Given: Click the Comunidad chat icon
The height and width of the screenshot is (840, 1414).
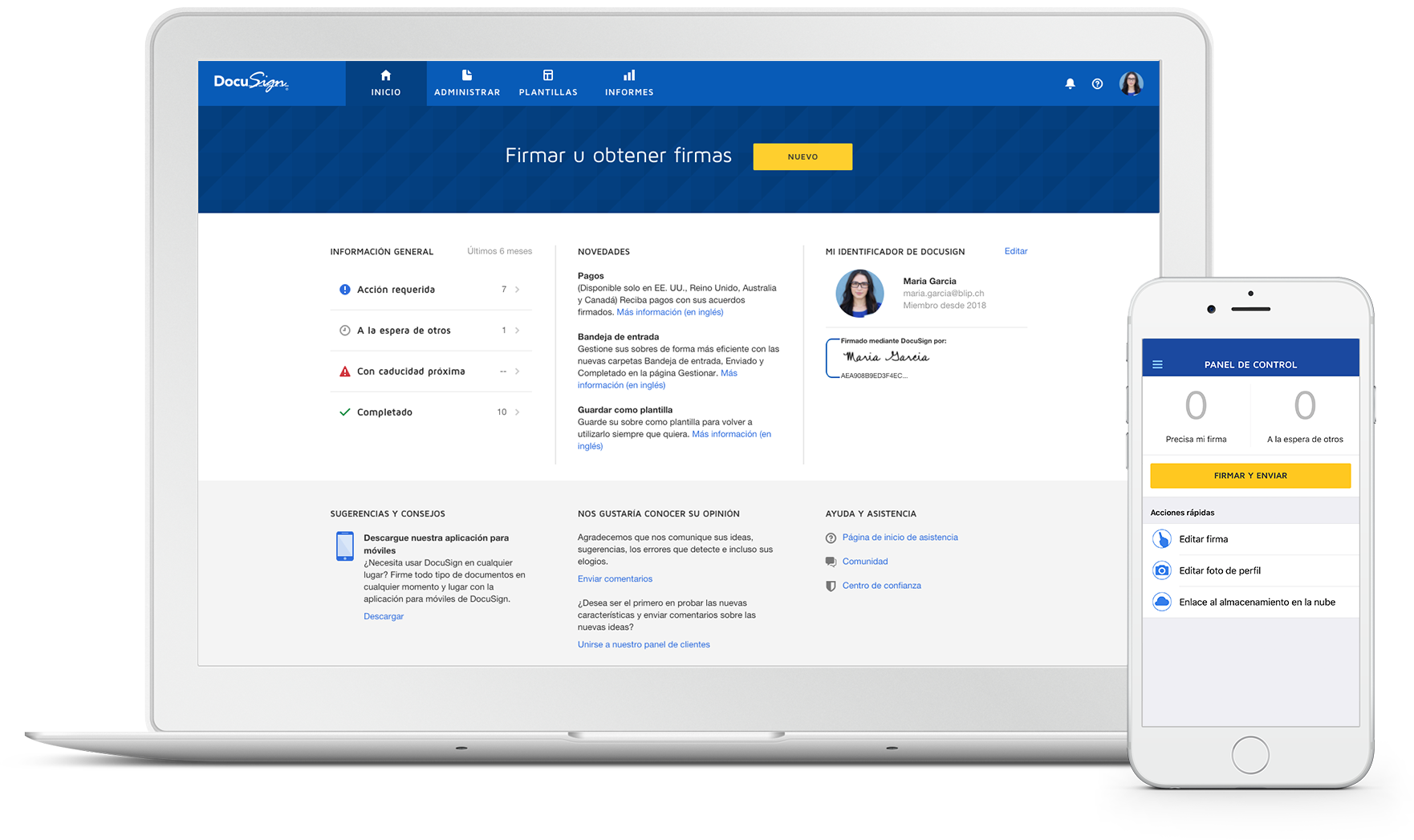Looking at the screenshot, I should [831, 562].
